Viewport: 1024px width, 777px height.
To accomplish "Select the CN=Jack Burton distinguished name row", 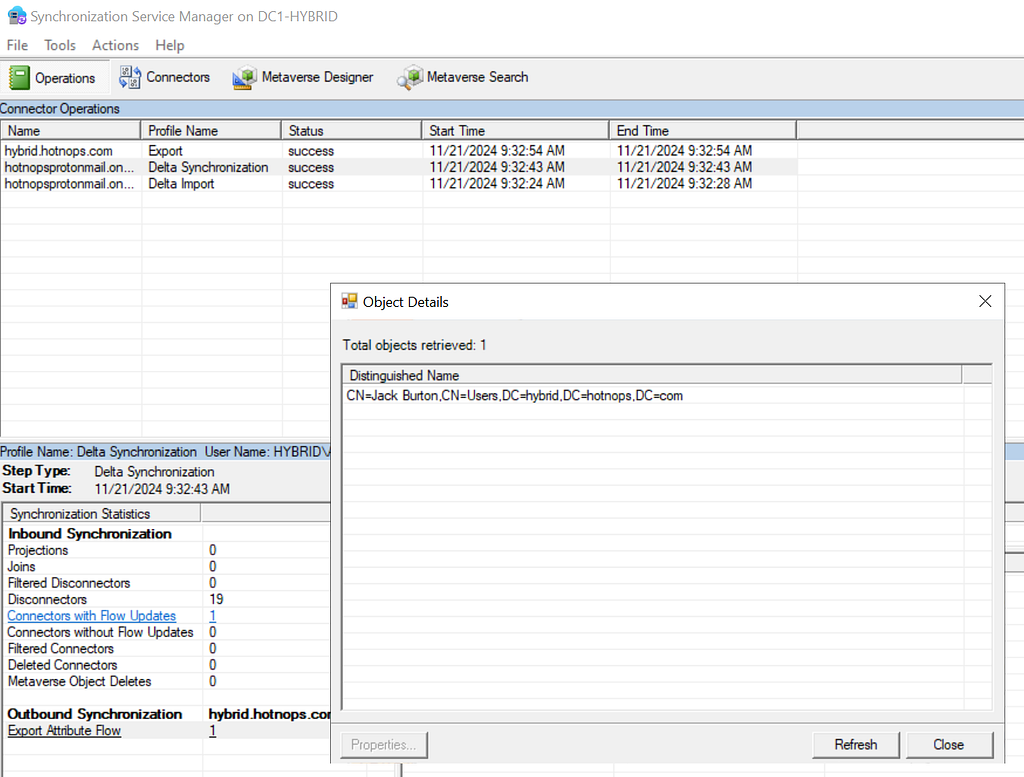I will point(652,396).
